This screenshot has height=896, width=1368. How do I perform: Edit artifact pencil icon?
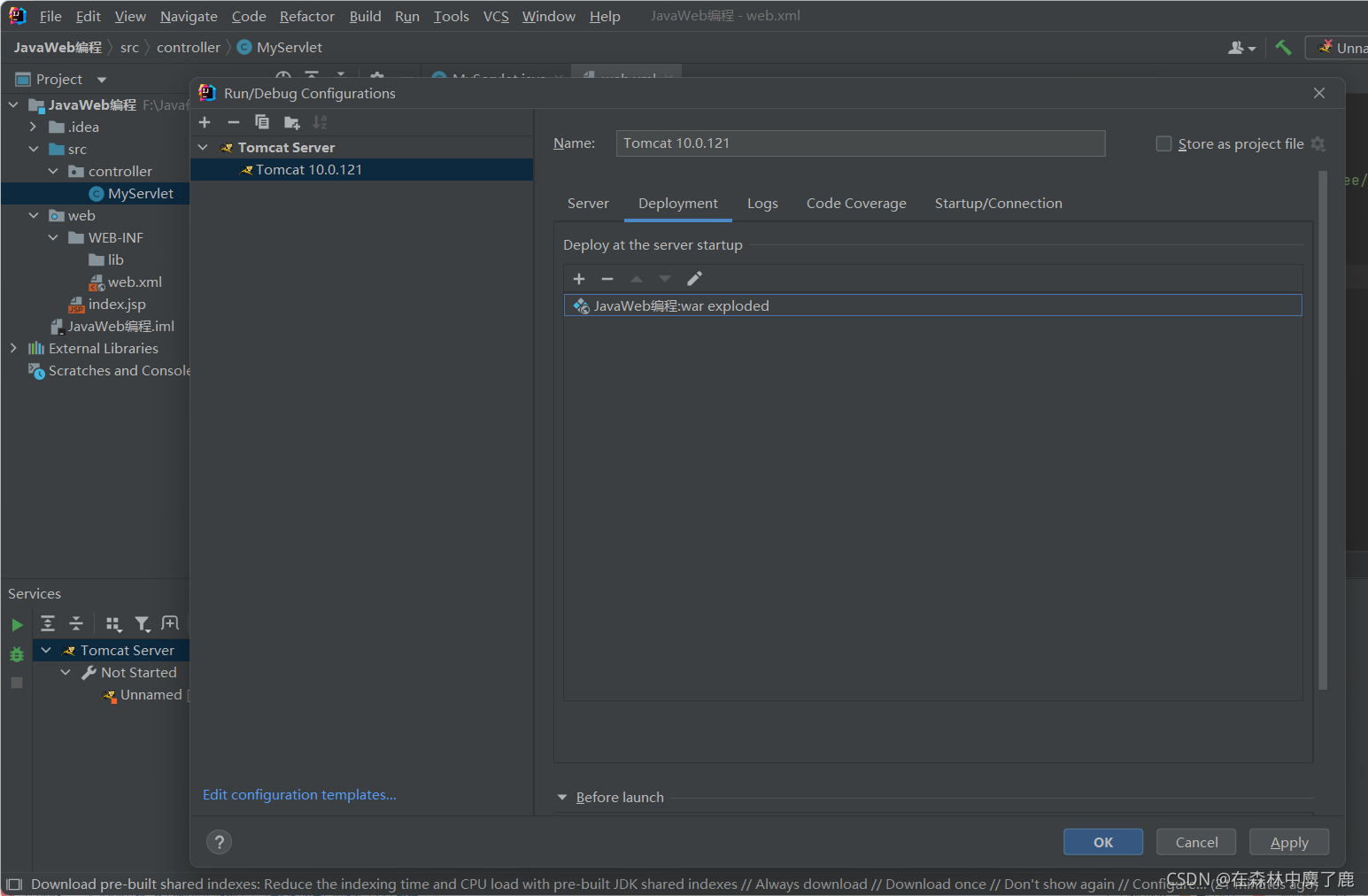[x=695, y=279]
